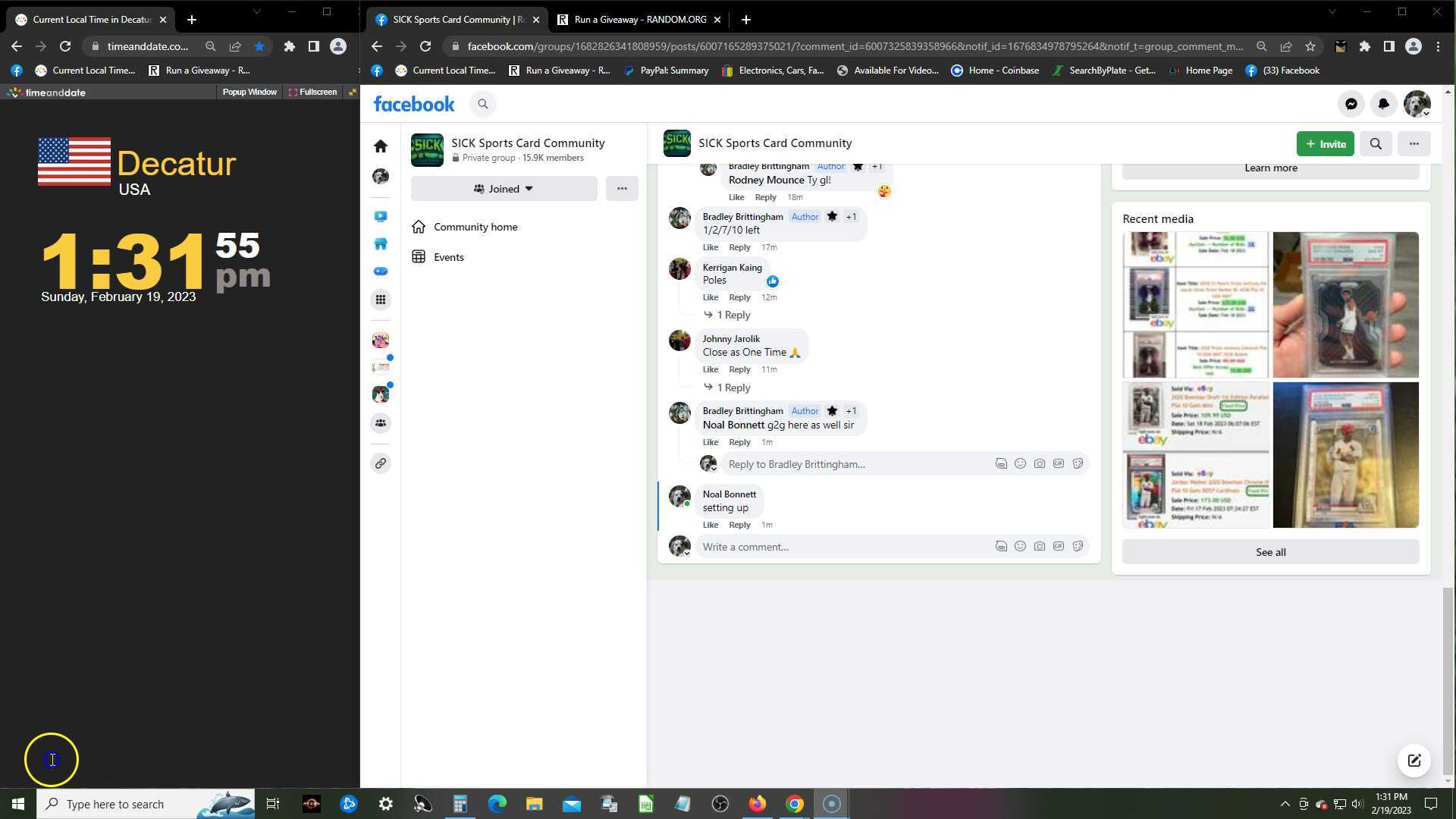
Task: Open the Marketplace sidebar icon
Action: [381, 243]
